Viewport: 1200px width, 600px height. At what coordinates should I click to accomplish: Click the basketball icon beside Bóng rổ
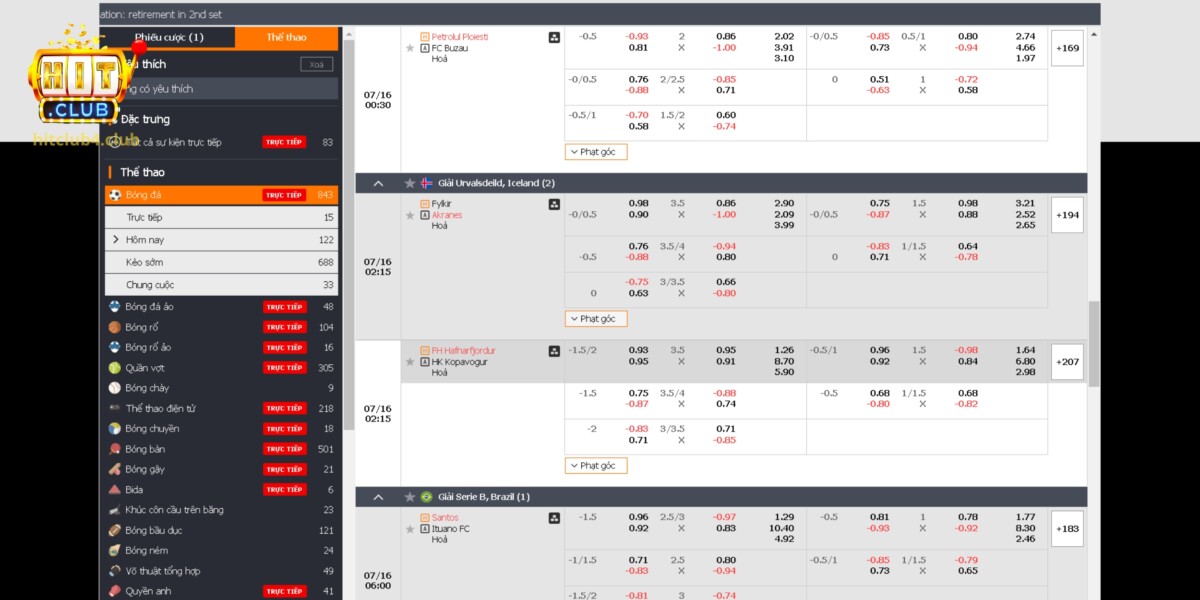click(115, 327)
